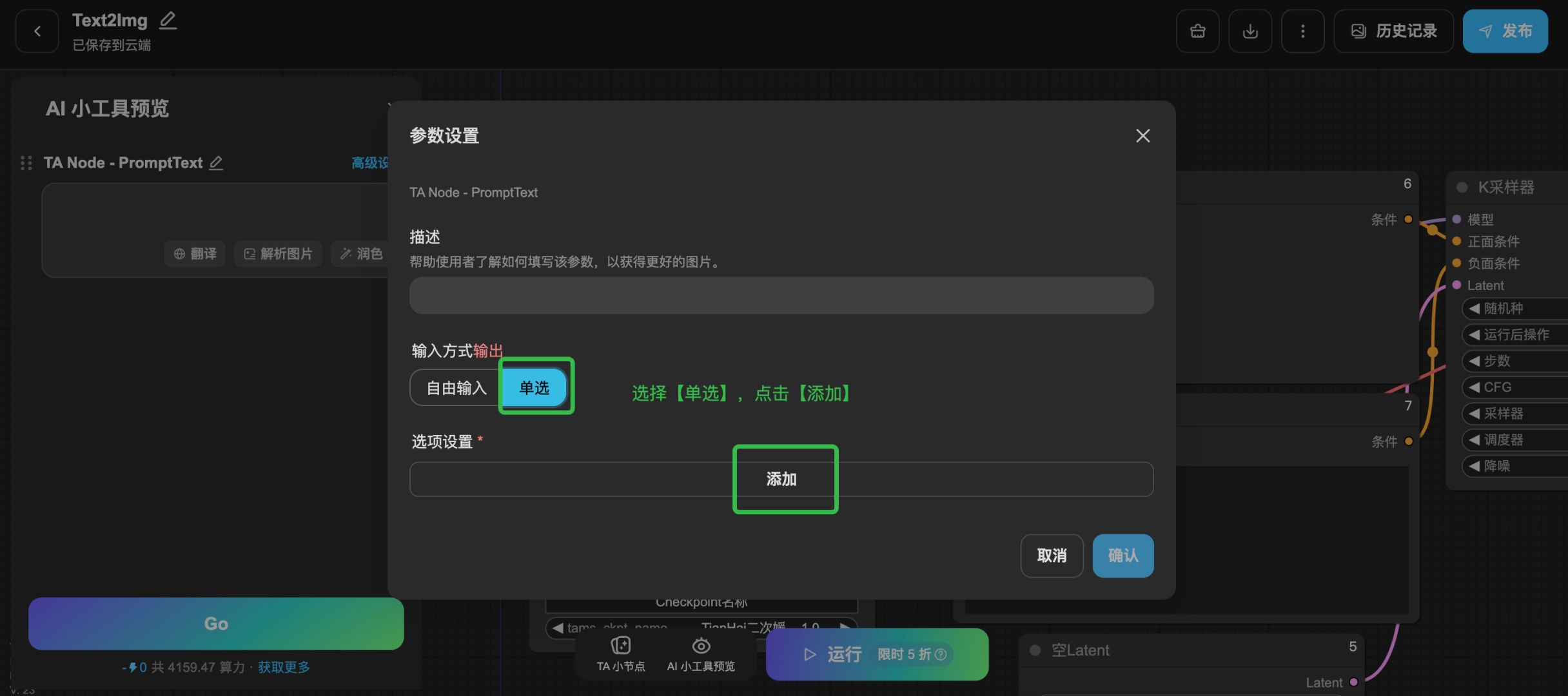
Task: Click CFG left arrow stepper
Action: 1474,387
